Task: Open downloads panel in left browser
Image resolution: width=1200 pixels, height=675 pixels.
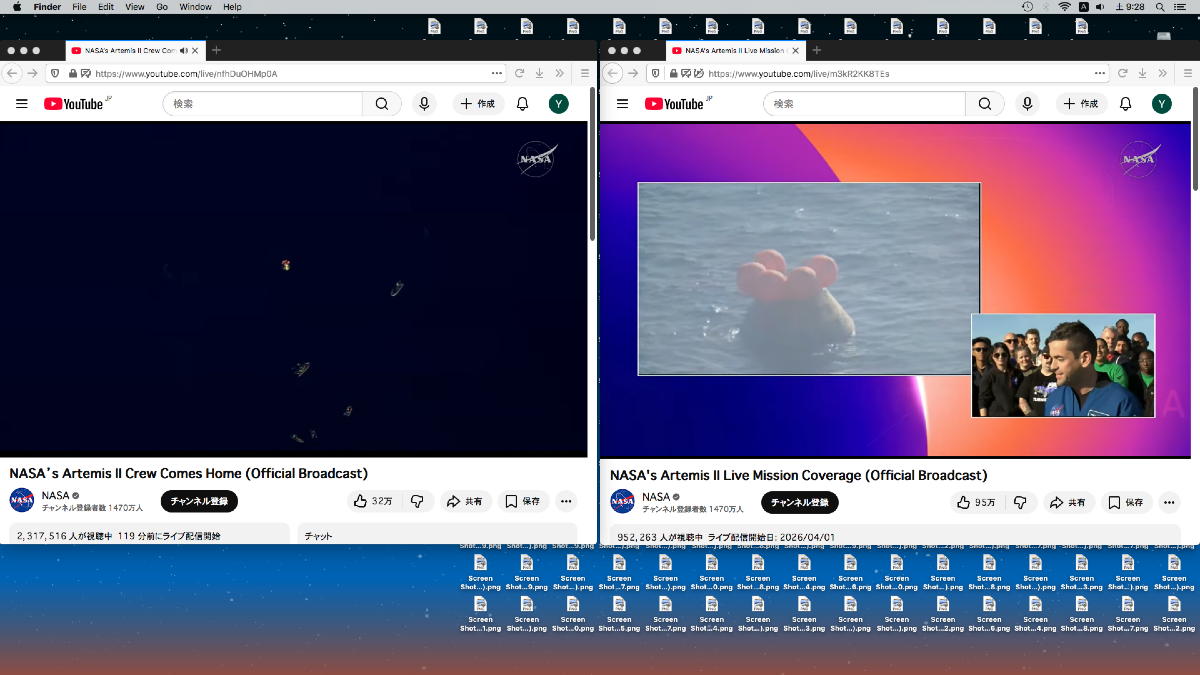Action: [539, 73]
